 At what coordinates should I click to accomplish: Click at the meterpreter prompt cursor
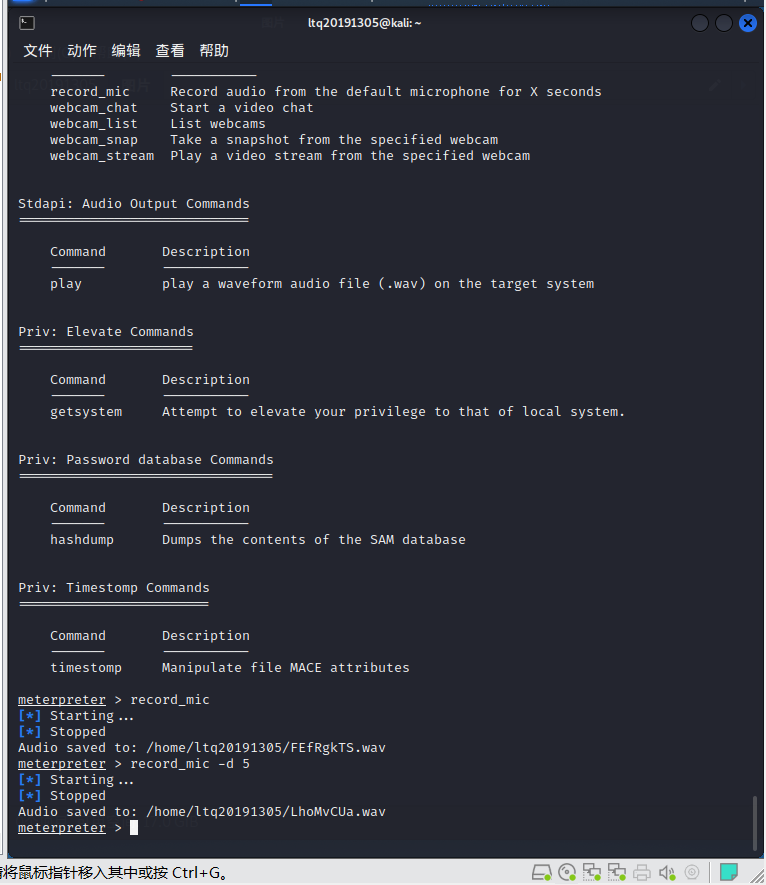pos(133,828)
